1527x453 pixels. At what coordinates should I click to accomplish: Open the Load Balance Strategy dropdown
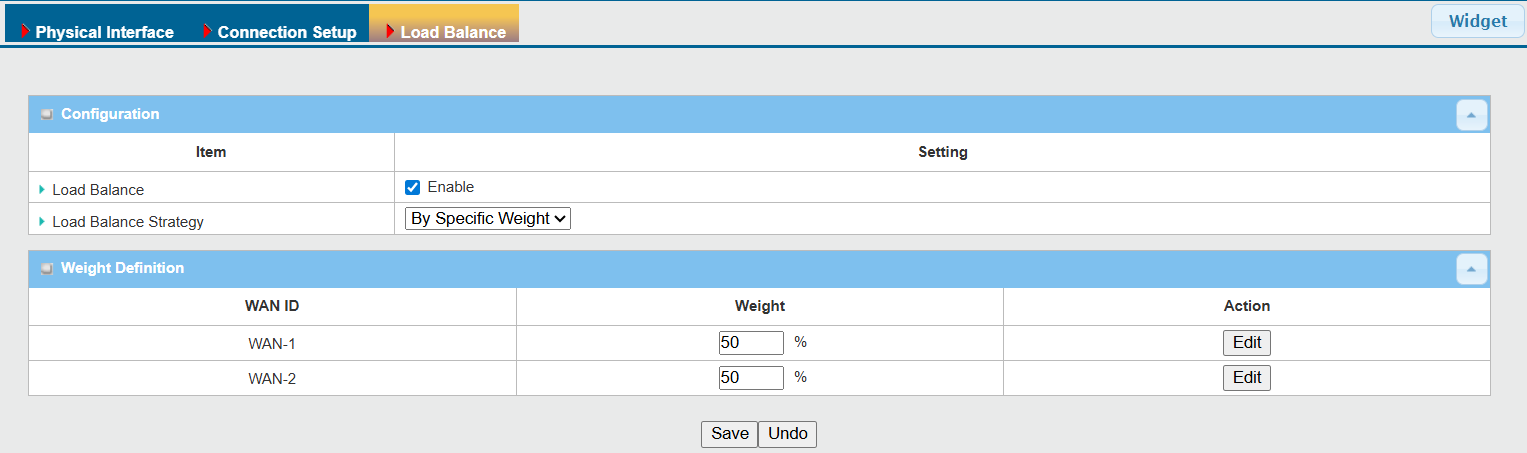click(487, 218)
